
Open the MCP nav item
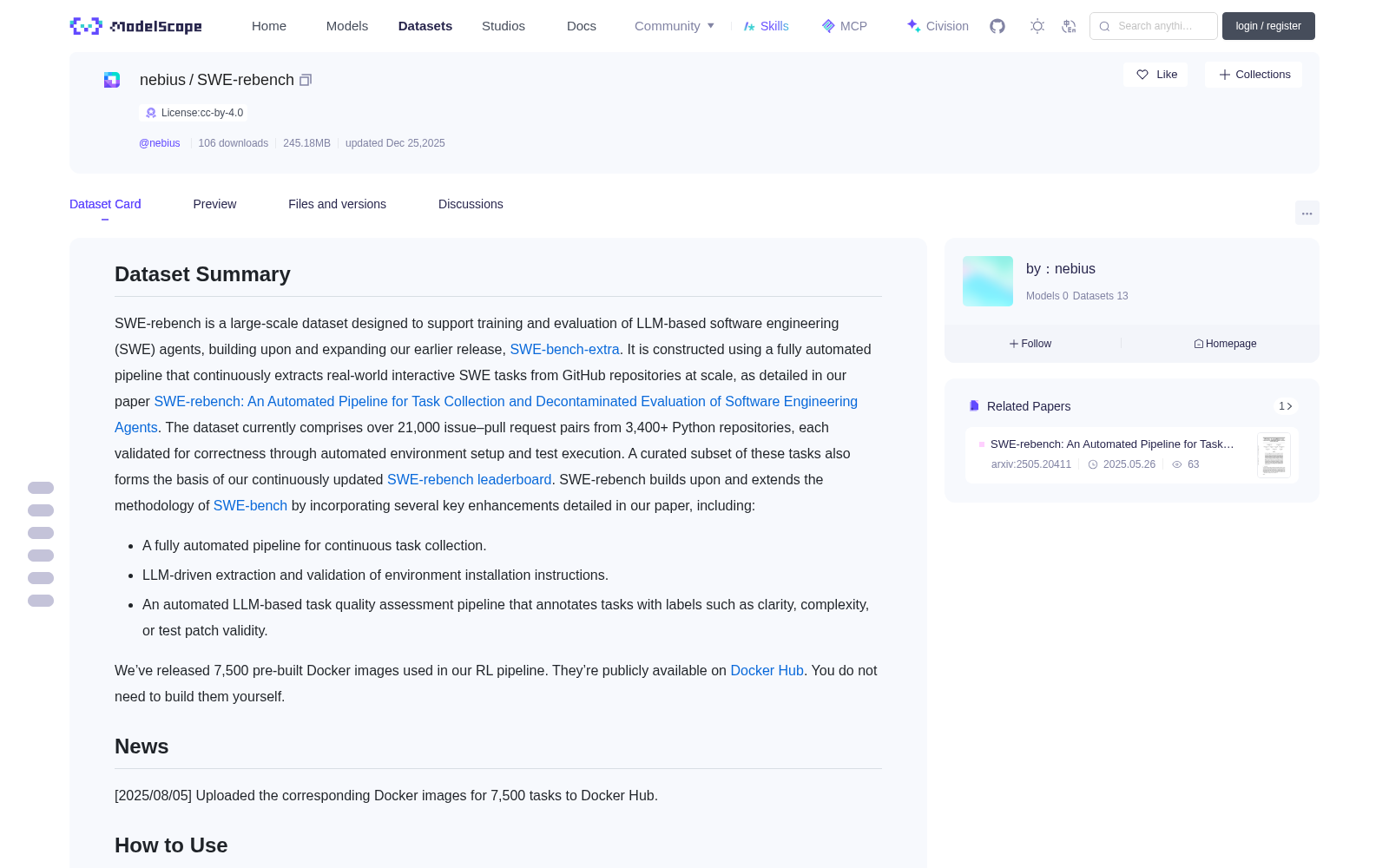(x=845, y=26)
